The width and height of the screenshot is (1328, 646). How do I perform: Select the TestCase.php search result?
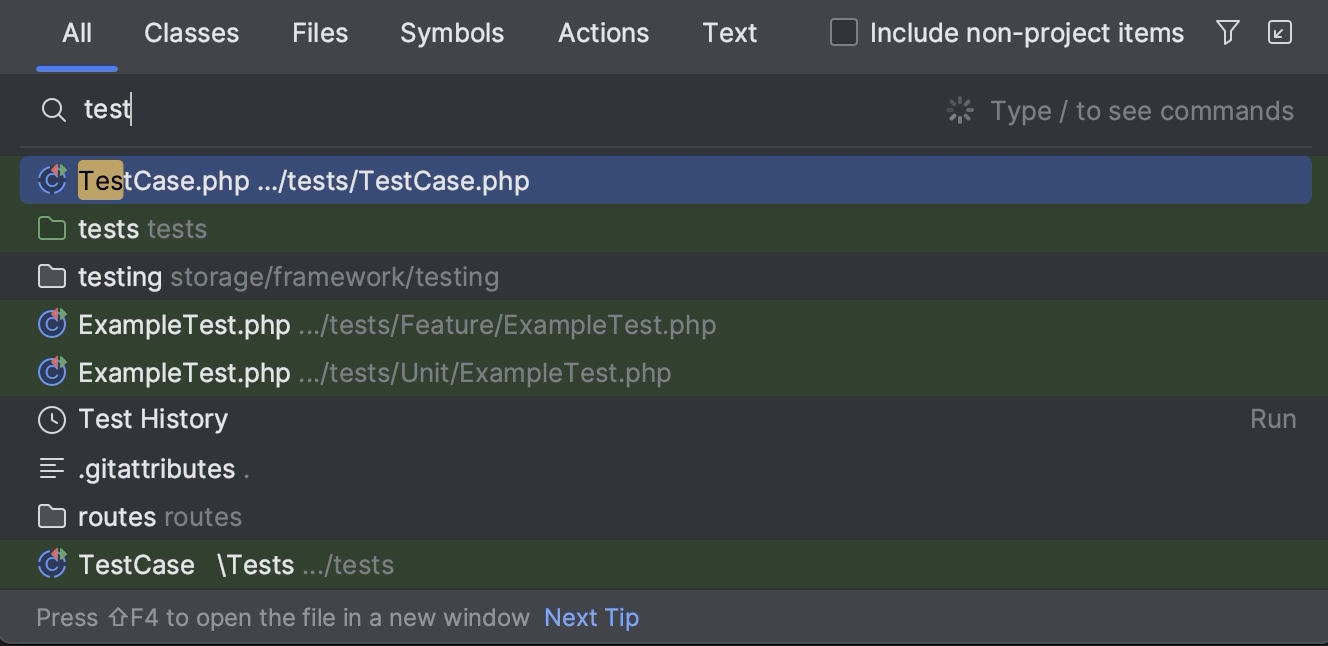[300, 180]
